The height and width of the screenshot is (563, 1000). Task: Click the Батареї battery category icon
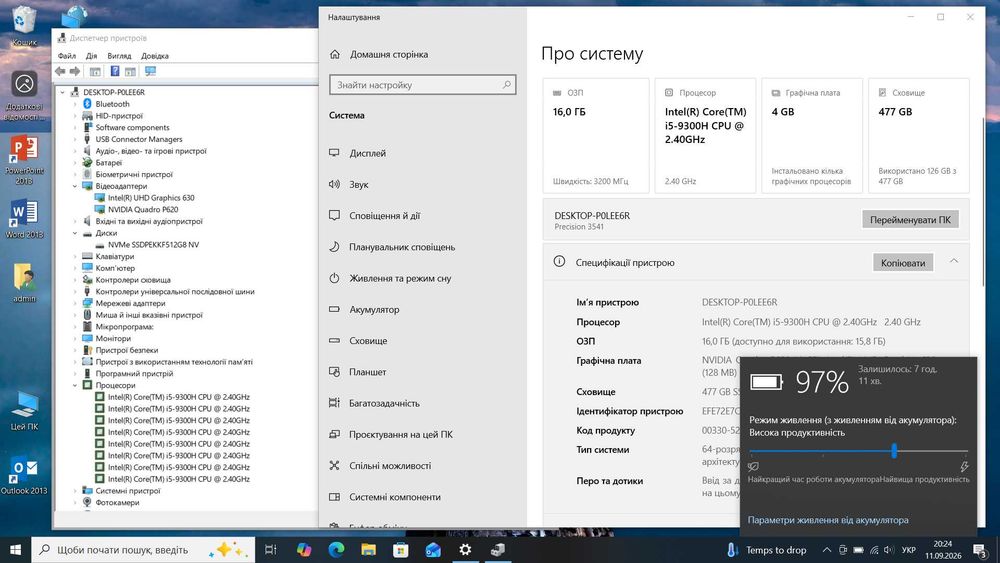pos(87,163)
